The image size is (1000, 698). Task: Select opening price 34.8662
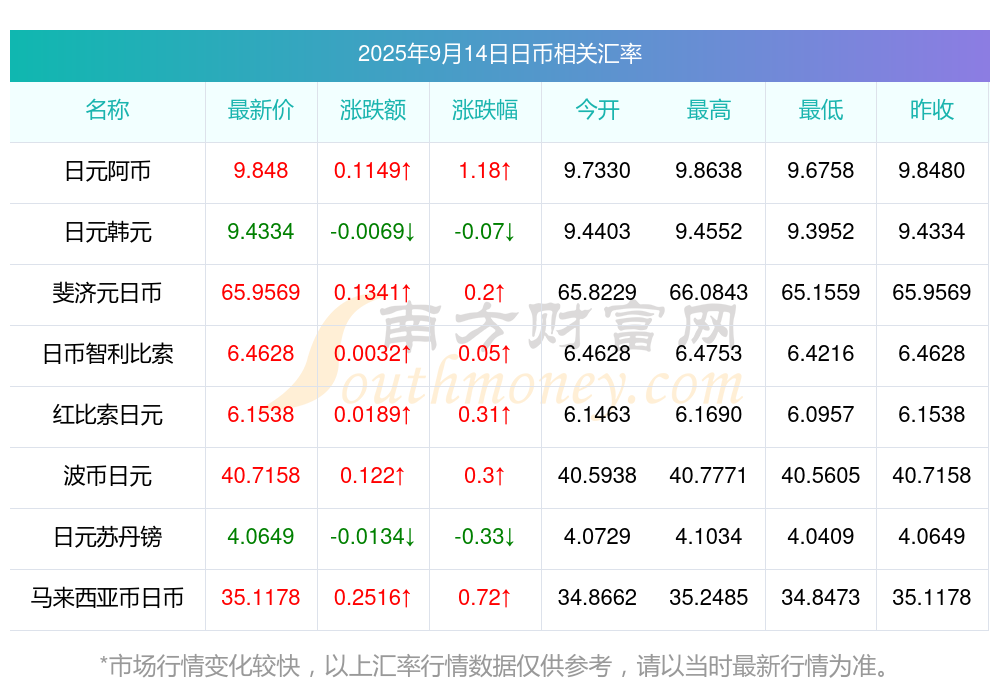[x=597, y=597]
